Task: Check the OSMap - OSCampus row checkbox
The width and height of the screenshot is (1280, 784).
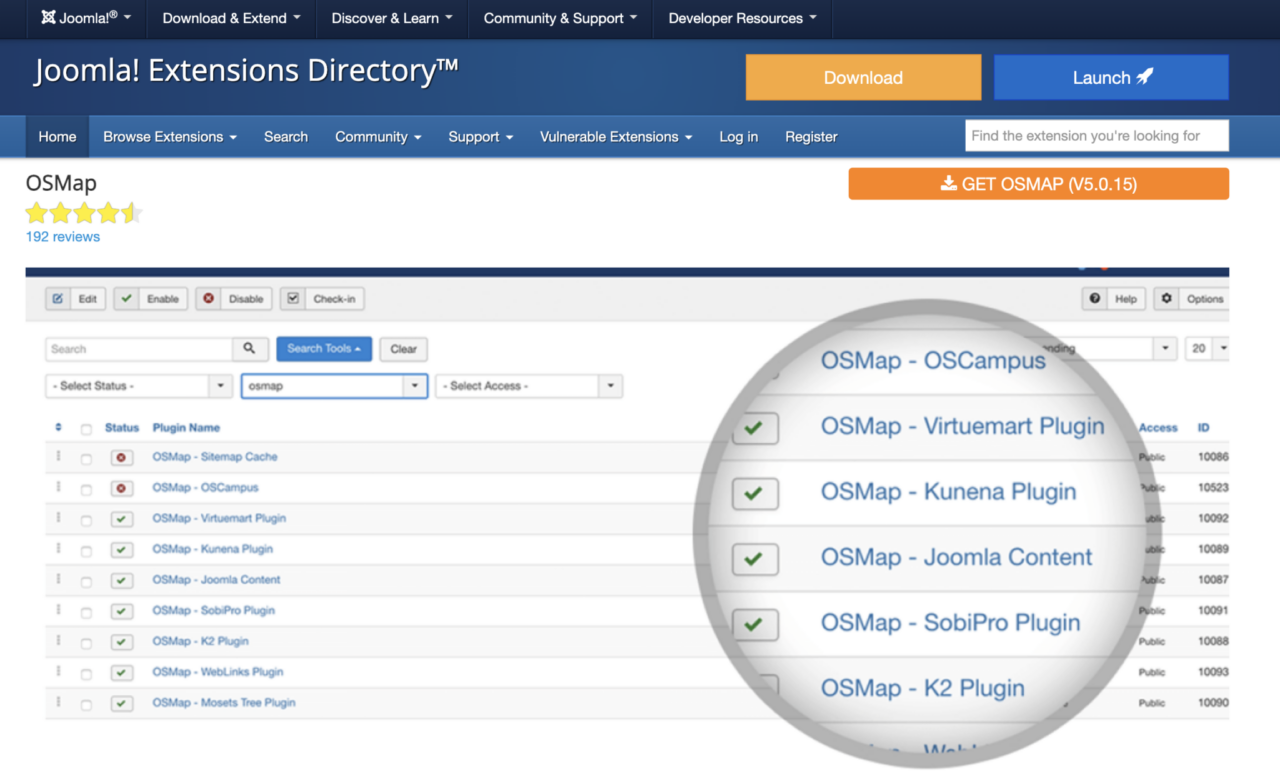Action: click(86, 490)
